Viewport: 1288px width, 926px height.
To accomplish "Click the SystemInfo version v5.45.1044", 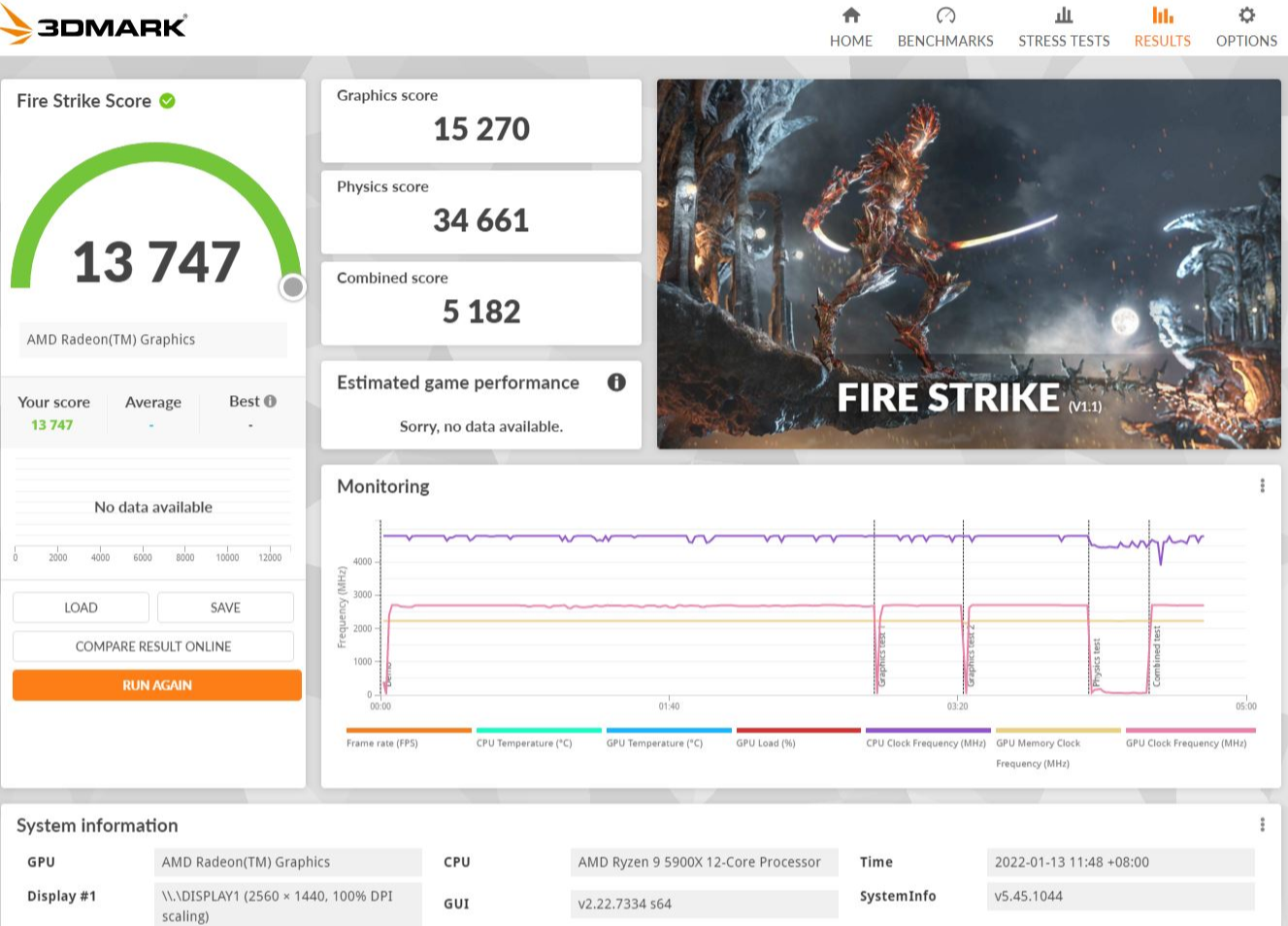I will coord(1120,896).
